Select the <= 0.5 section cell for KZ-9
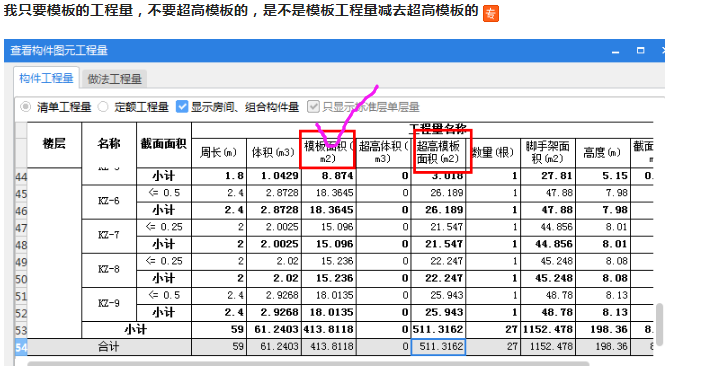This screenshot has height=366, width=705. tap(164, 296)
